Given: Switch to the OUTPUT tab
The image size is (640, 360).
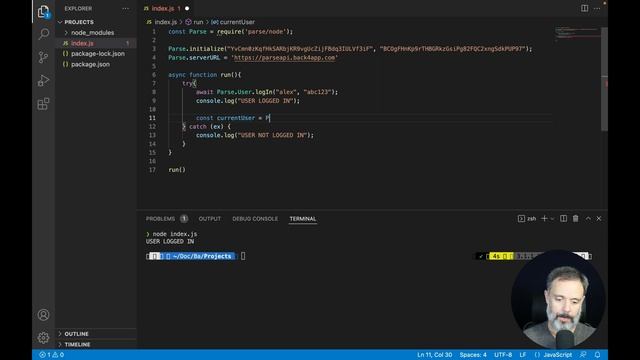Looking at the screenshot, I should click(210, 219).
